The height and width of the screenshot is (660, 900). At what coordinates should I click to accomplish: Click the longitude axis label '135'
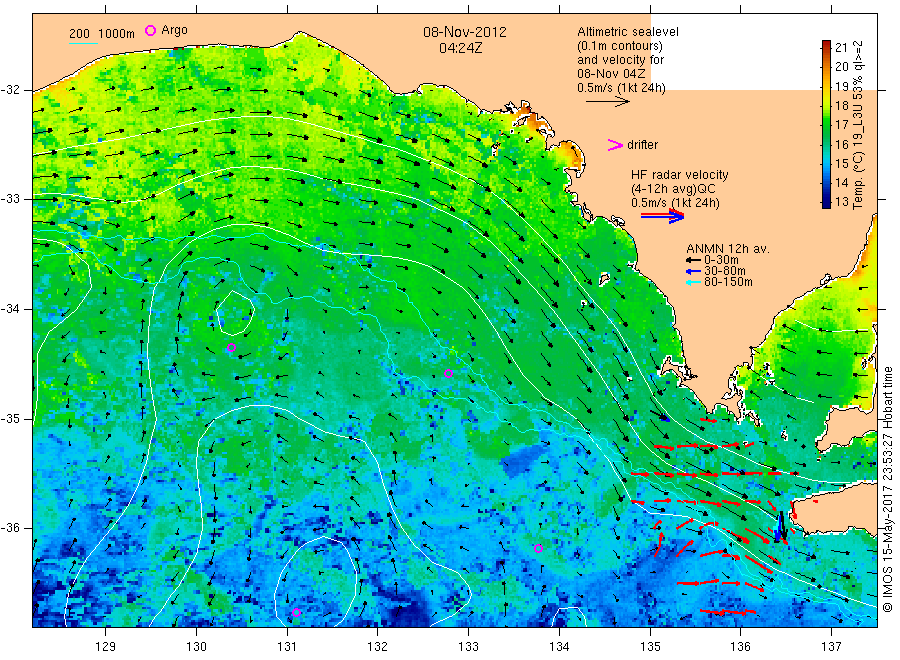650,647
